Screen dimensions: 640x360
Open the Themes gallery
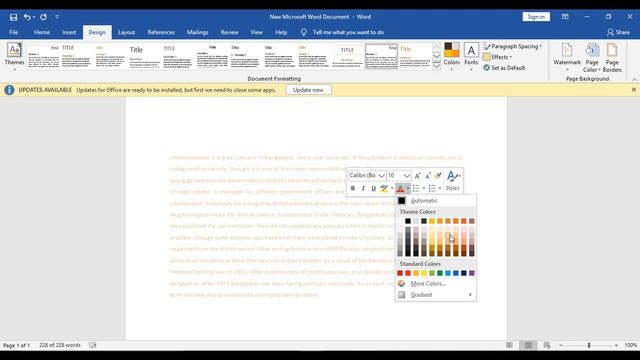pyautogui.click(x=14, y=56)
